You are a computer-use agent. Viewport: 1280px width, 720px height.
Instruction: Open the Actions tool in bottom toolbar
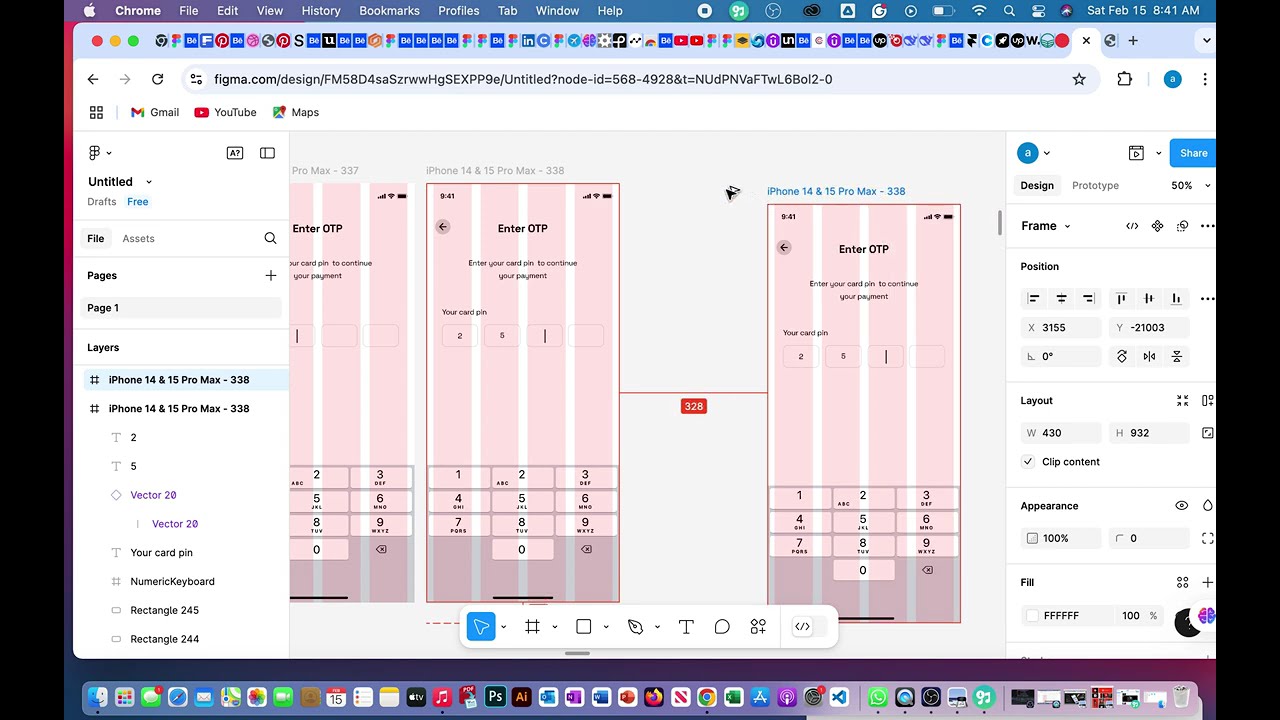point(758,627)
